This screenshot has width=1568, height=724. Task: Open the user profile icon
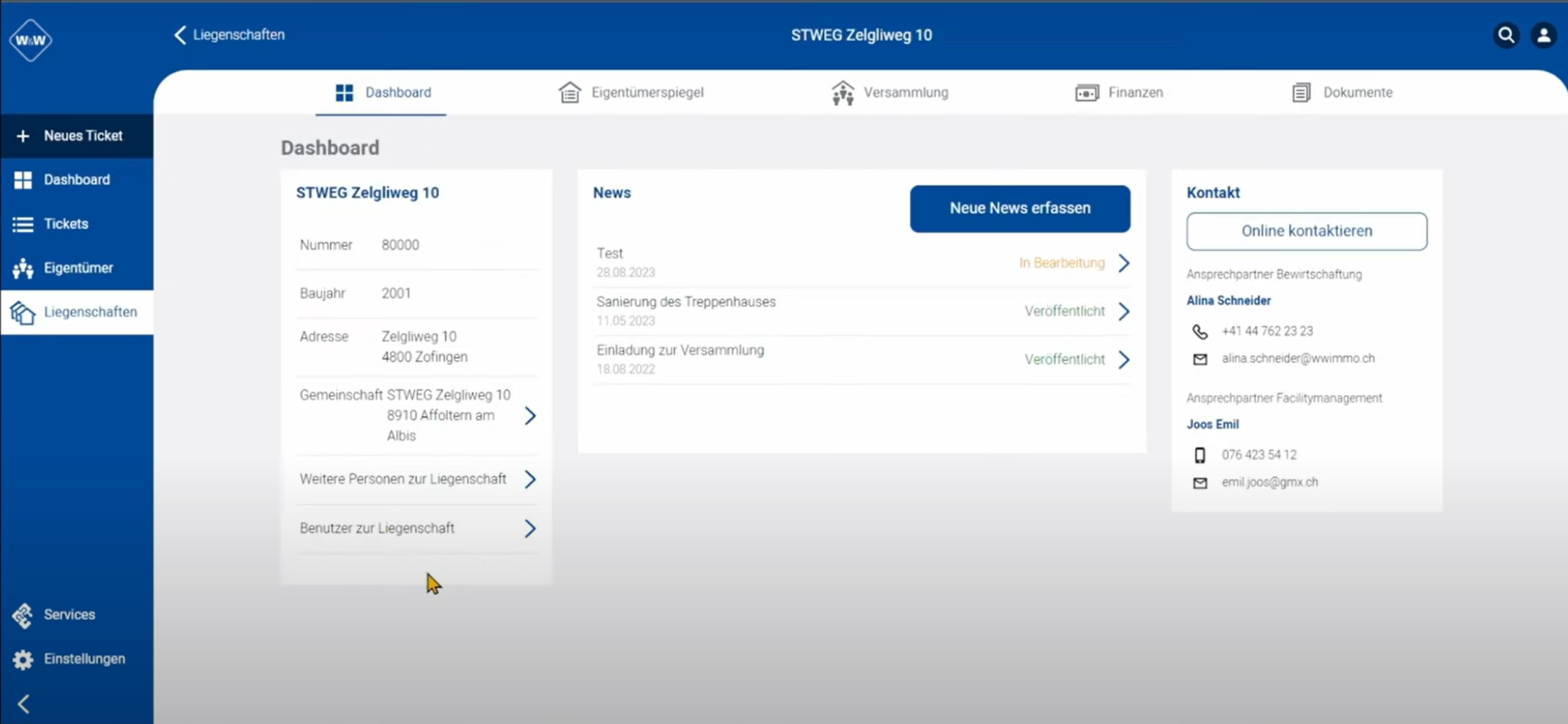1543,35
